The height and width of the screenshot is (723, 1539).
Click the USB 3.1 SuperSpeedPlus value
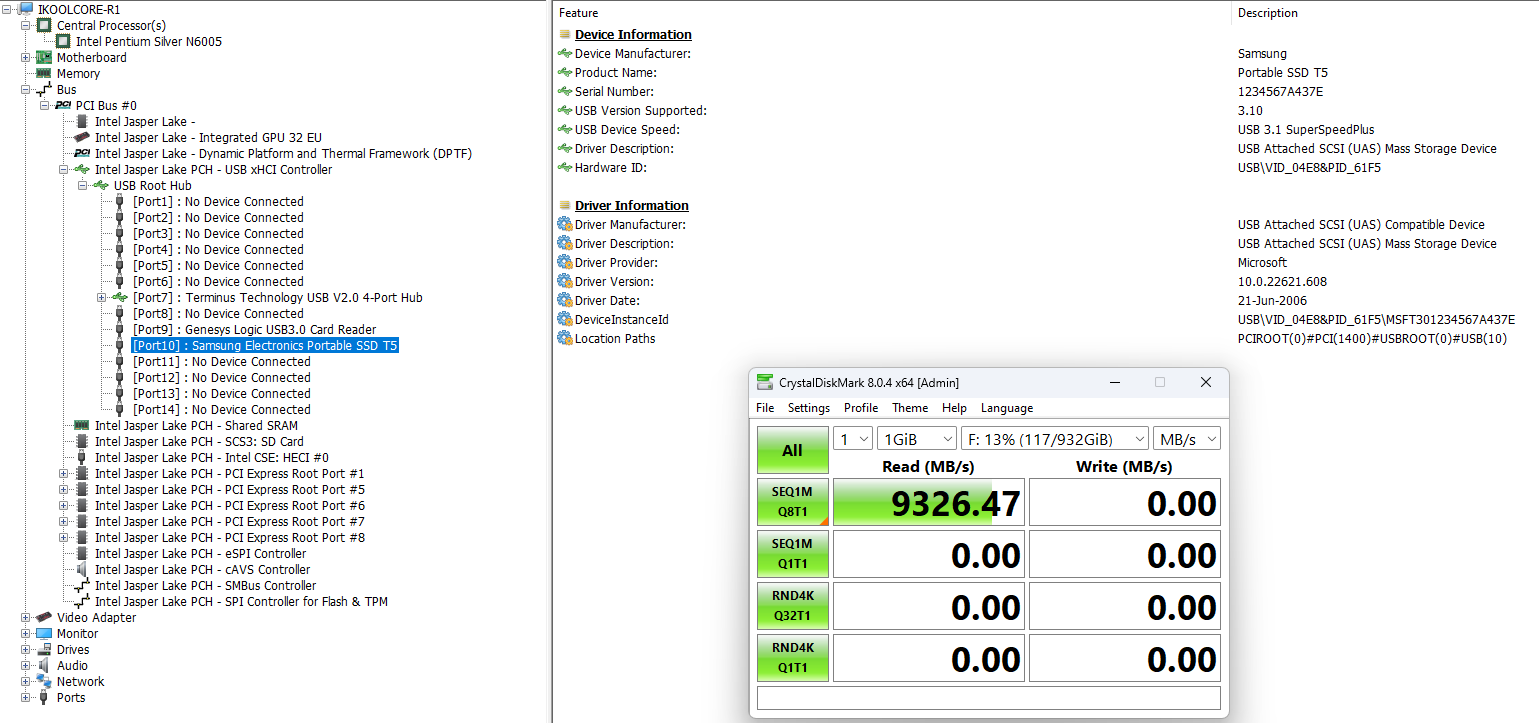(x=1306, y=129)
